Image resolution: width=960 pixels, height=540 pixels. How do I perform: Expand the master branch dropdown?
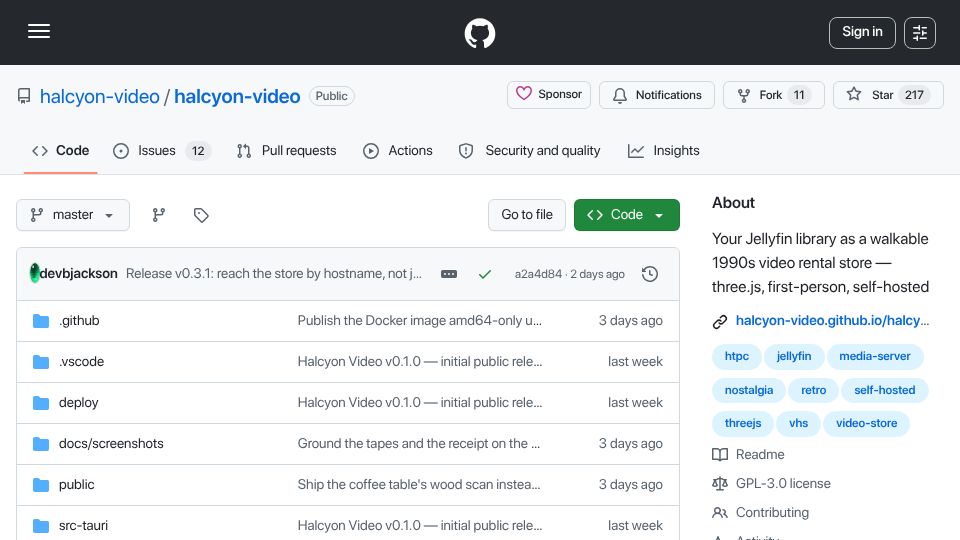(x=73, y=215)
